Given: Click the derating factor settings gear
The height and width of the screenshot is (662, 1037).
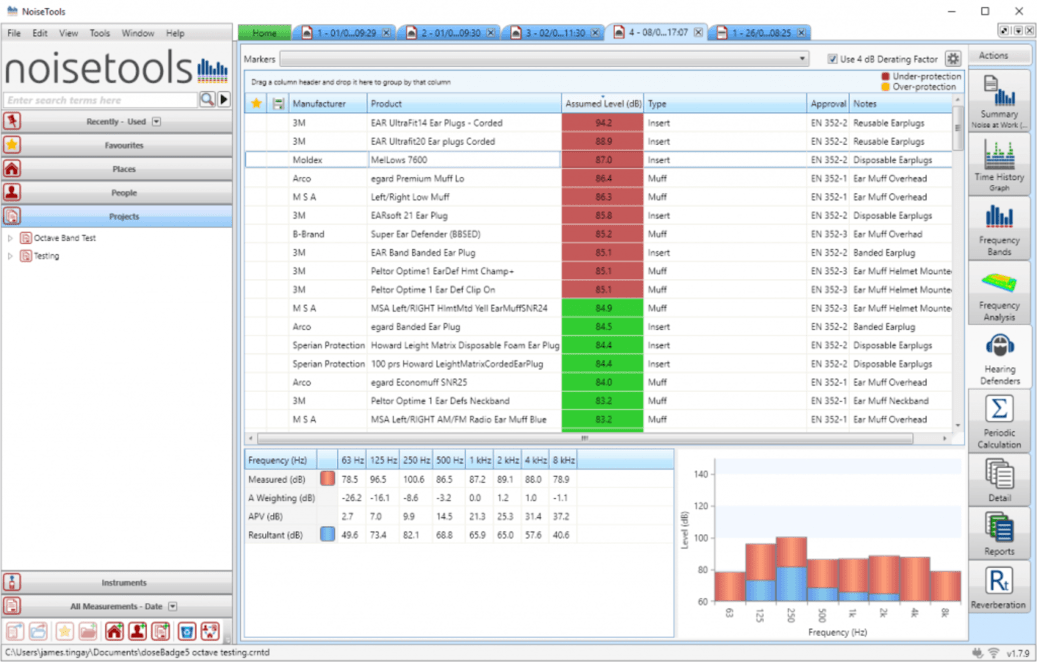Looking at the screenshot, I should (x=952, y=59).
